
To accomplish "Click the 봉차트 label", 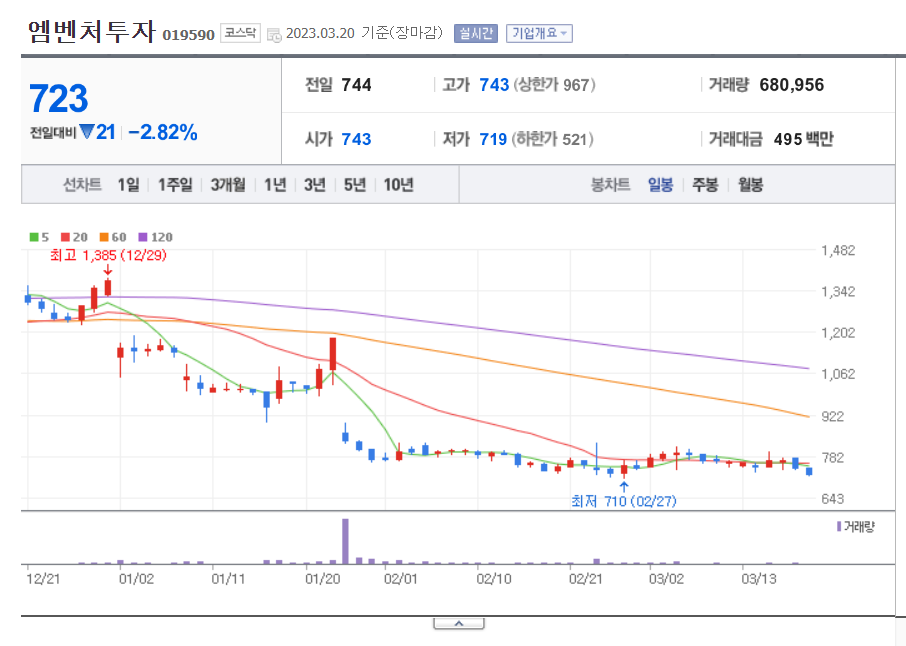I will click(x=610, y=185).
